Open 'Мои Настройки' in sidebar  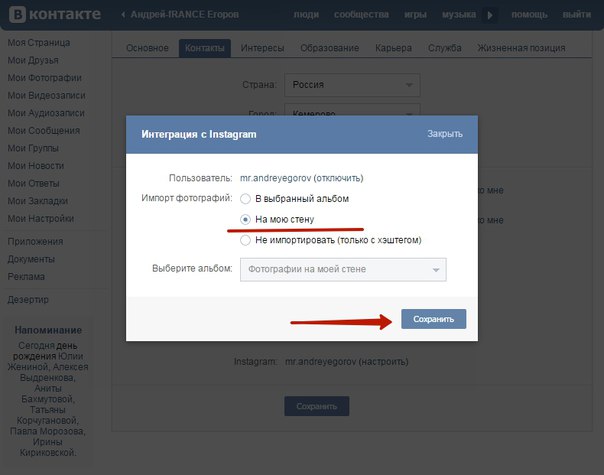pos(41,218)
